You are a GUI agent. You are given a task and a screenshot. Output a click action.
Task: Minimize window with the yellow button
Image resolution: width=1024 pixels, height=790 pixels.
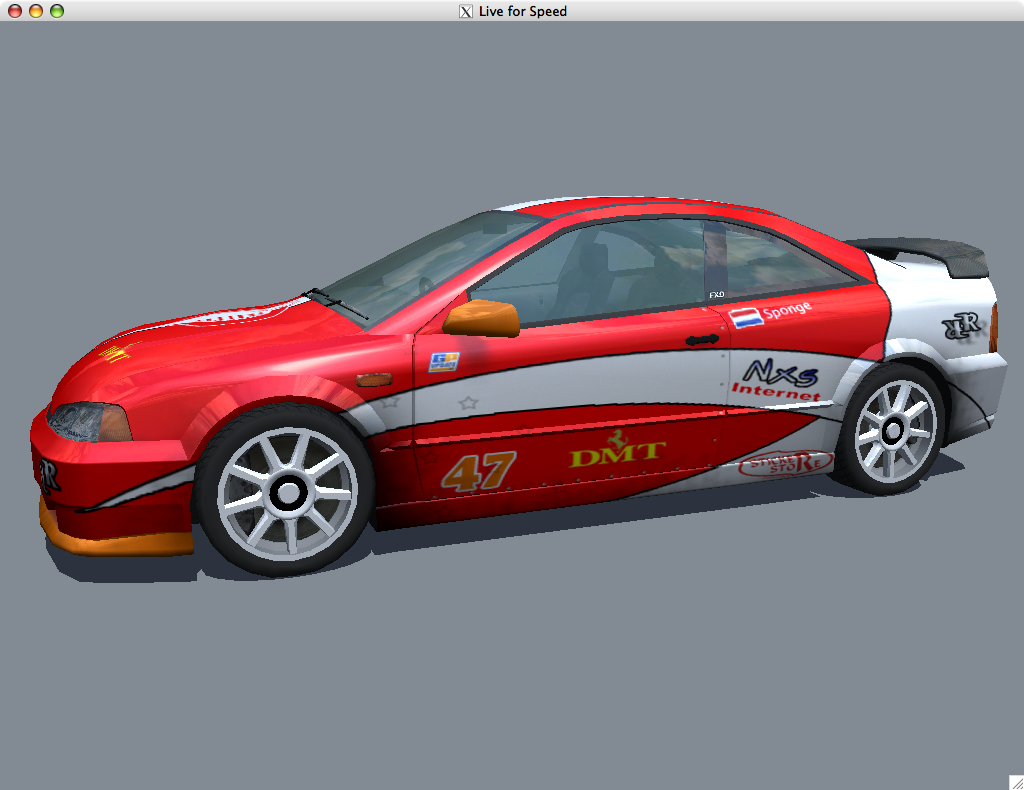36,11
